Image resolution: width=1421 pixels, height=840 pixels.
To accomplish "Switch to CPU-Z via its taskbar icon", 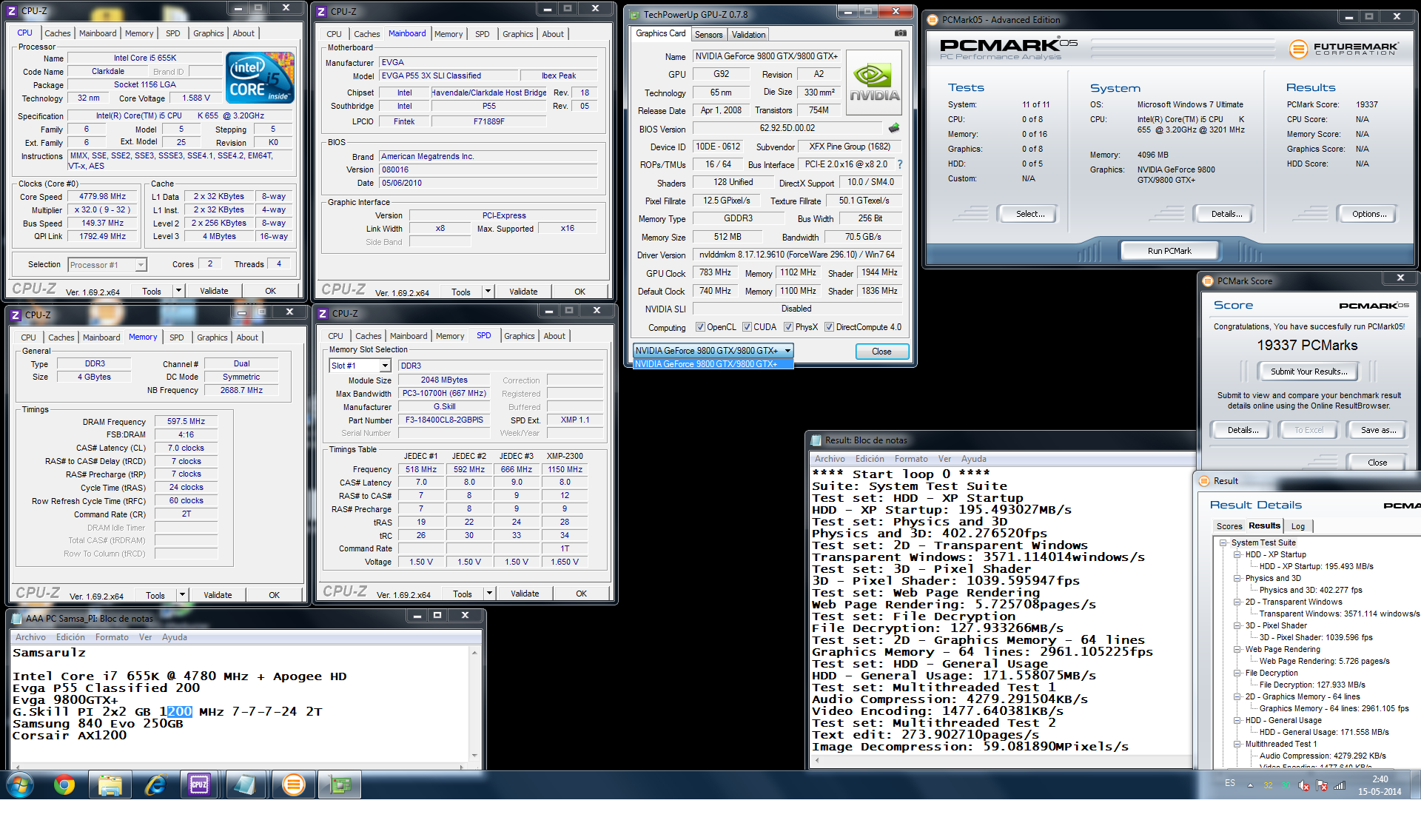I will 200,784.
